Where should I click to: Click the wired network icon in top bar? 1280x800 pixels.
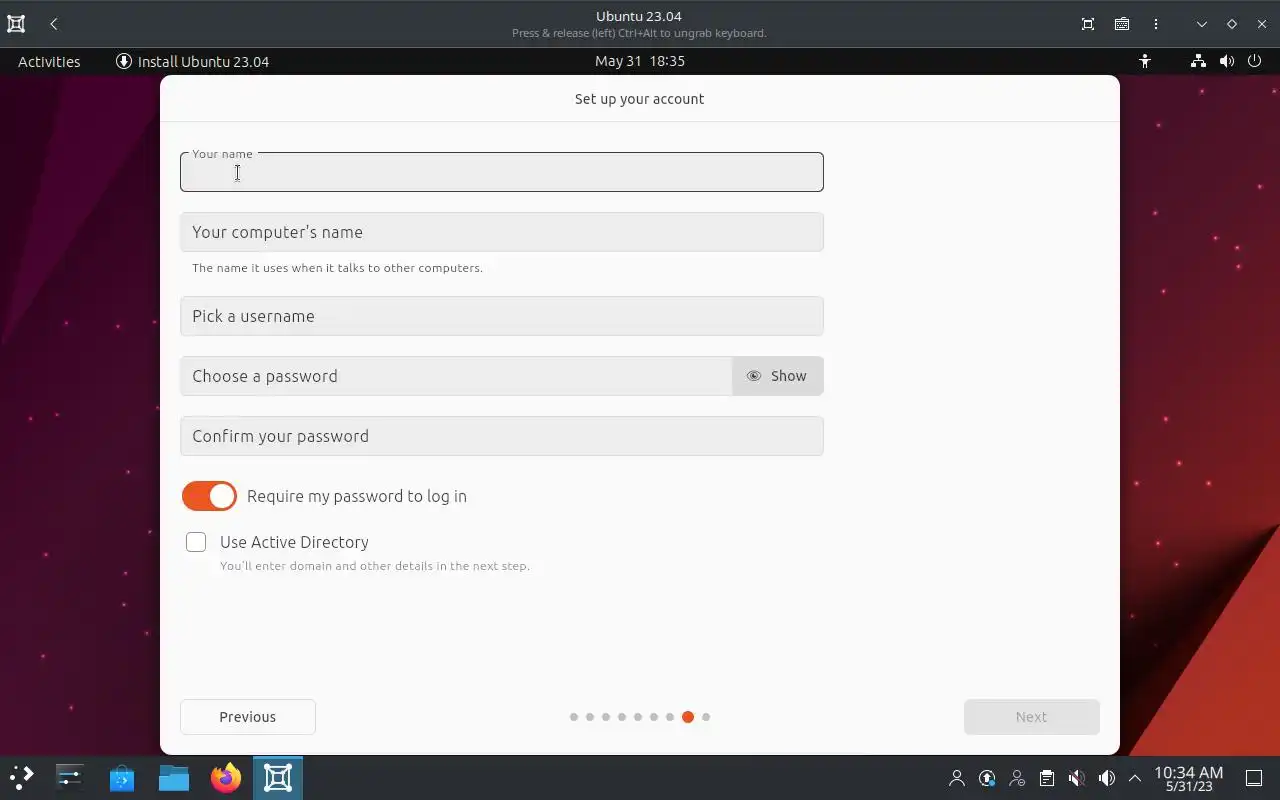tap(1198, 61)
